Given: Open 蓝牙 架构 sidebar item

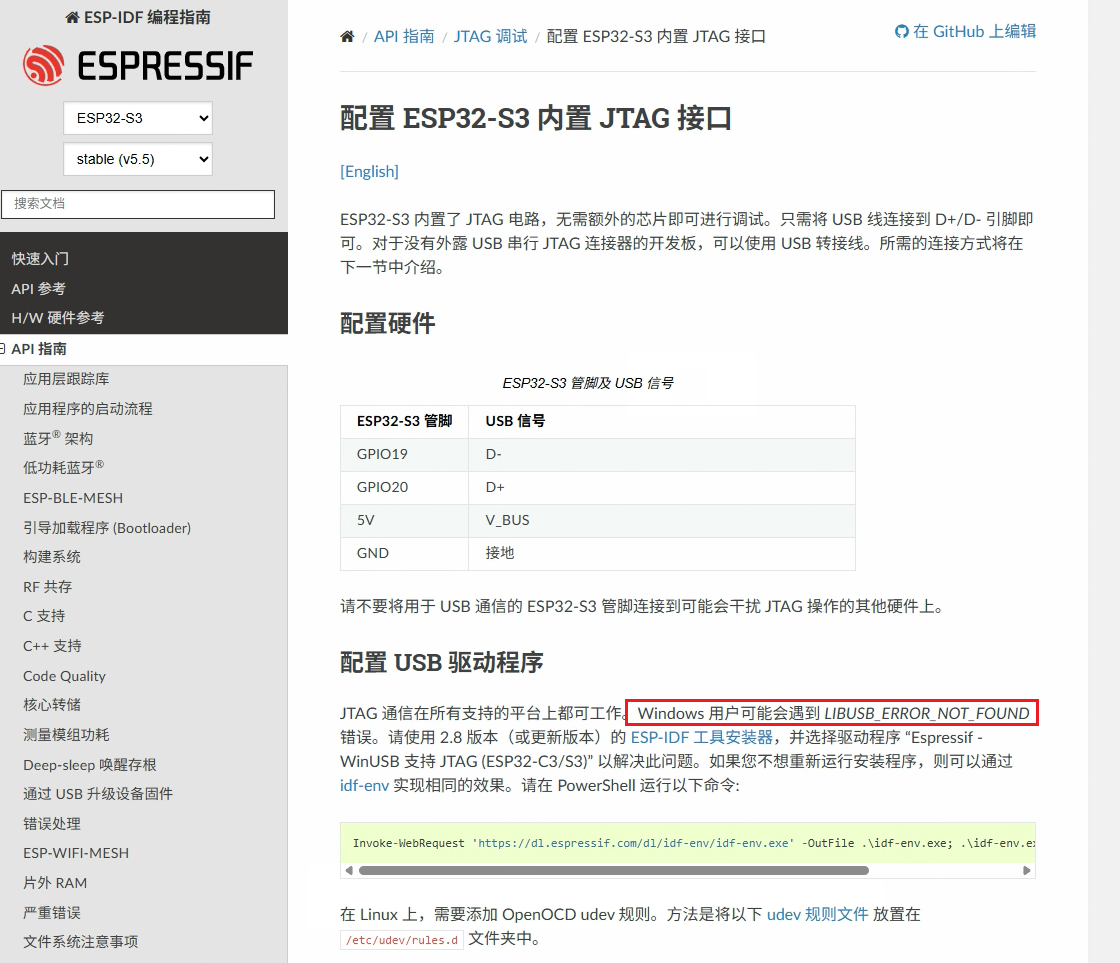Looking at the screenshot, I should (58, 438).
